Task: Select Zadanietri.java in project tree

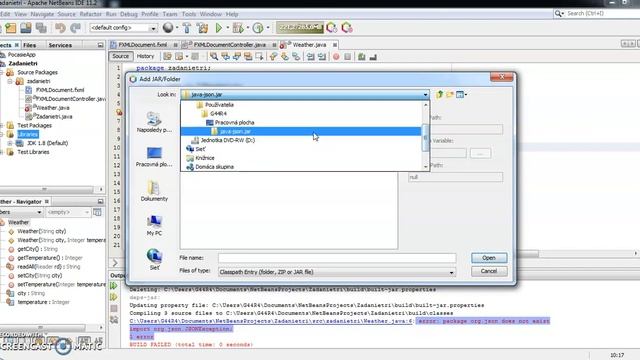Action: pyautogui.click(x=54, y=117)
